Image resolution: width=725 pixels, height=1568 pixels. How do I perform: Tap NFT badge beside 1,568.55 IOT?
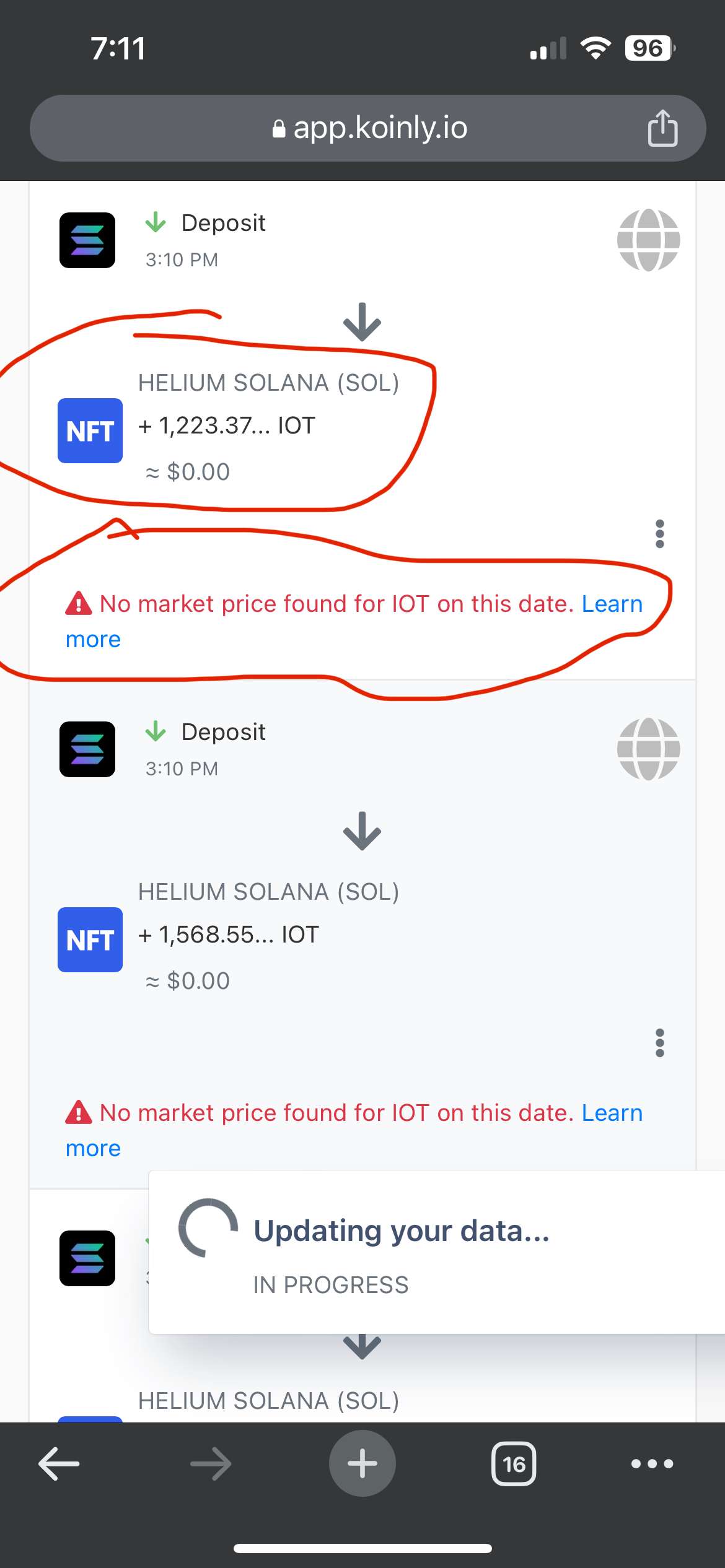pos(90,939)
